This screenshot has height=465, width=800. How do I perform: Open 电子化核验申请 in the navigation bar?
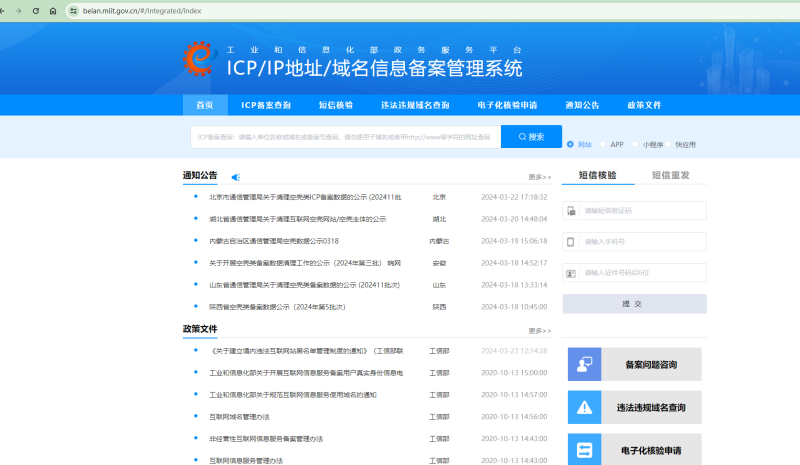(507, 105)
